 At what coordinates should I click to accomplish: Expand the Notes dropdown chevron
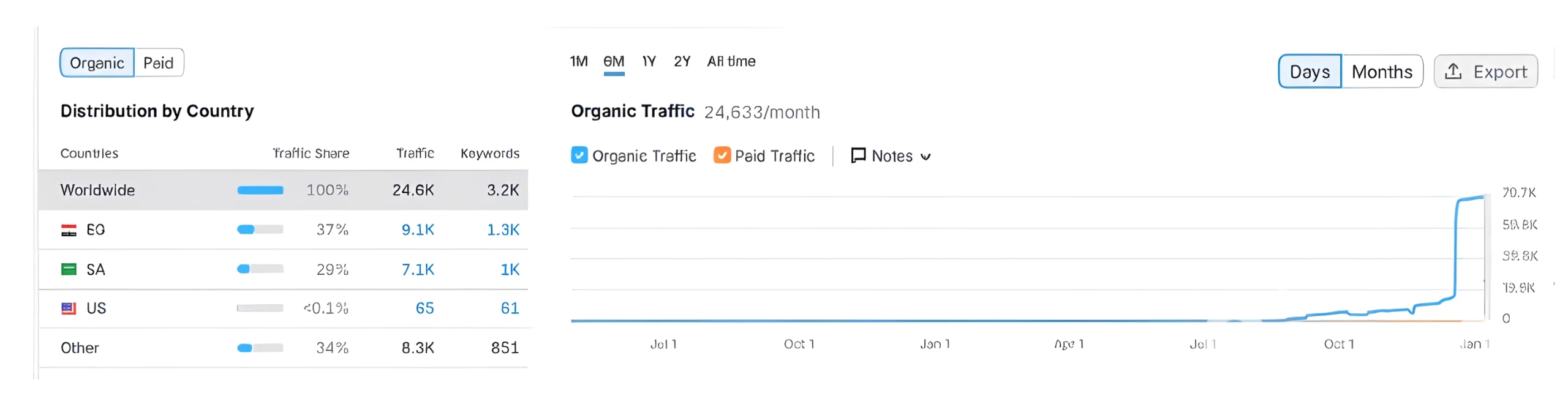point(925,157)
